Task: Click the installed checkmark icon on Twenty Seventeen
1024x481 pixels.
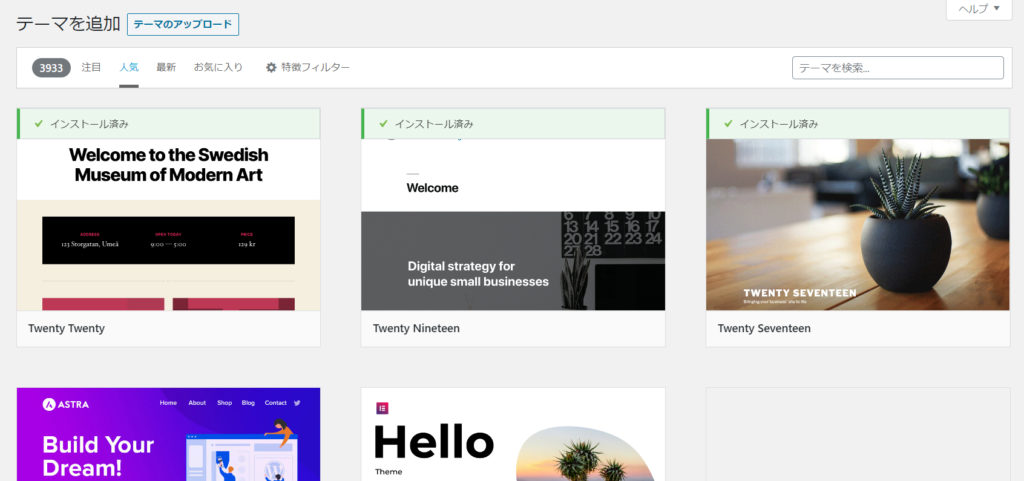Action: (x=728, y=123)
